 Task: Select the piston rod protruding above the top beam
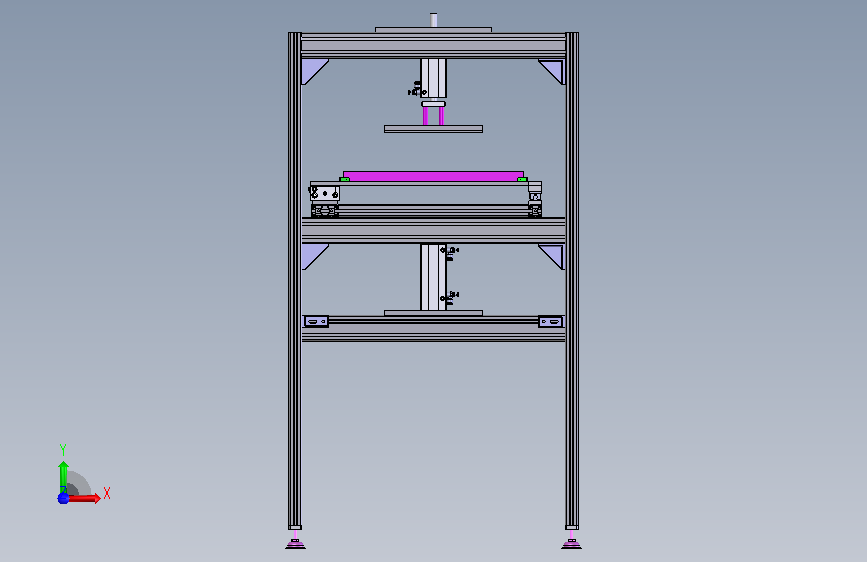[x=434, y=20]
